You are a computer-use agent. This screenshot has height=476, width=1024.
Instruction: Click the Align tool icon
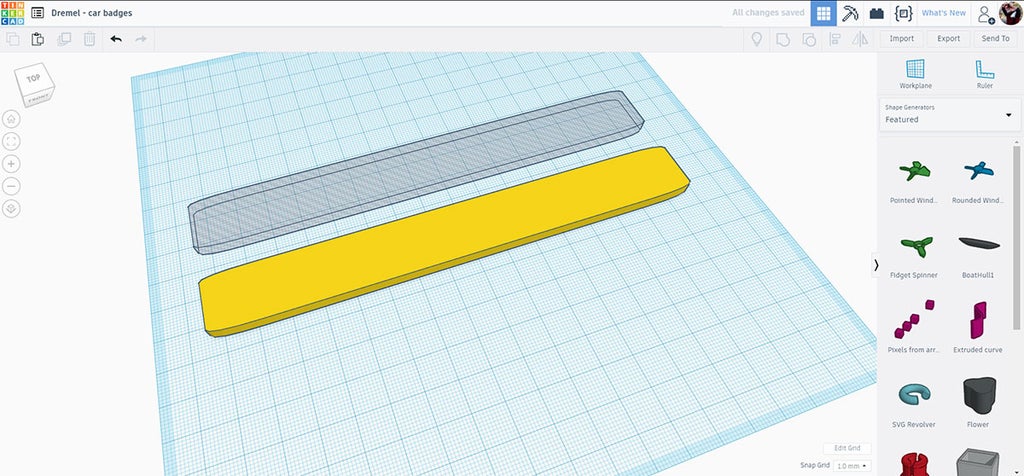coord(835,39)
